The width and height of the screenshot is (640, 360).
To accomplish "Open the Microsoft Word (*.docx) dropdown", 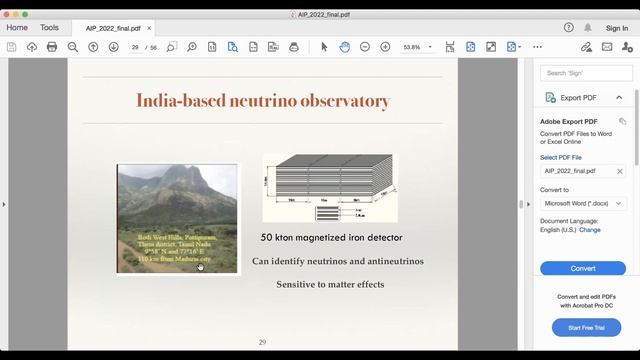I will click(583, 203).
